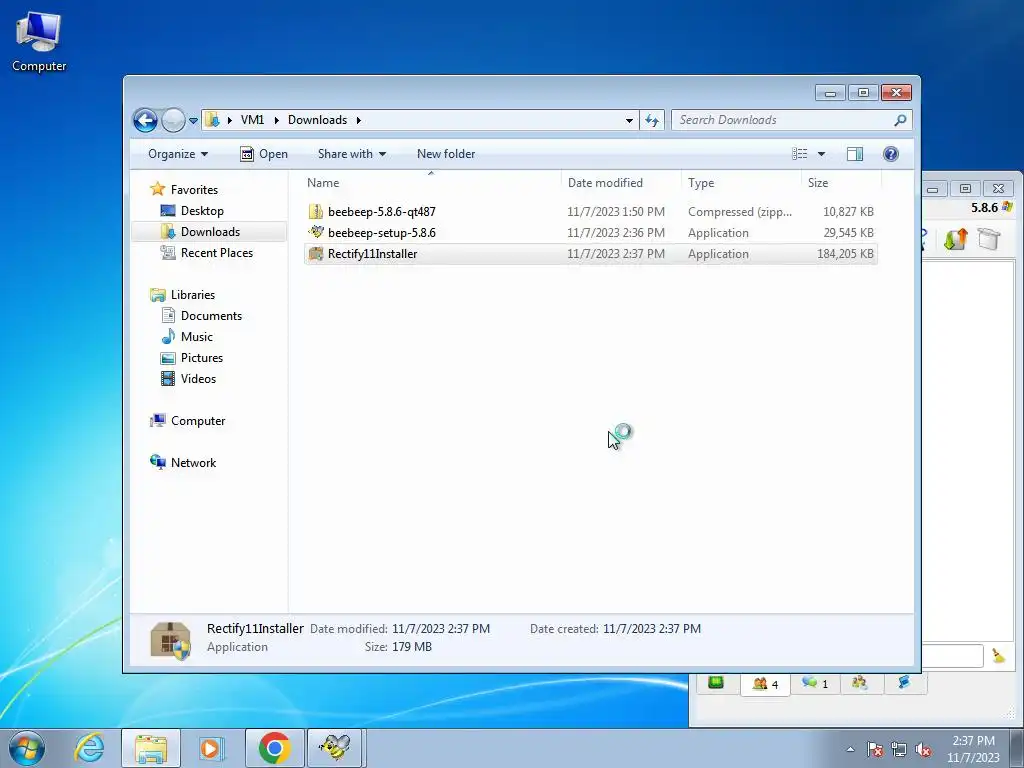Open Windows Media Player from taskbar
The width and height of the screenshot is (1024, 768).
pyautogui.click(x=212, y=748)
